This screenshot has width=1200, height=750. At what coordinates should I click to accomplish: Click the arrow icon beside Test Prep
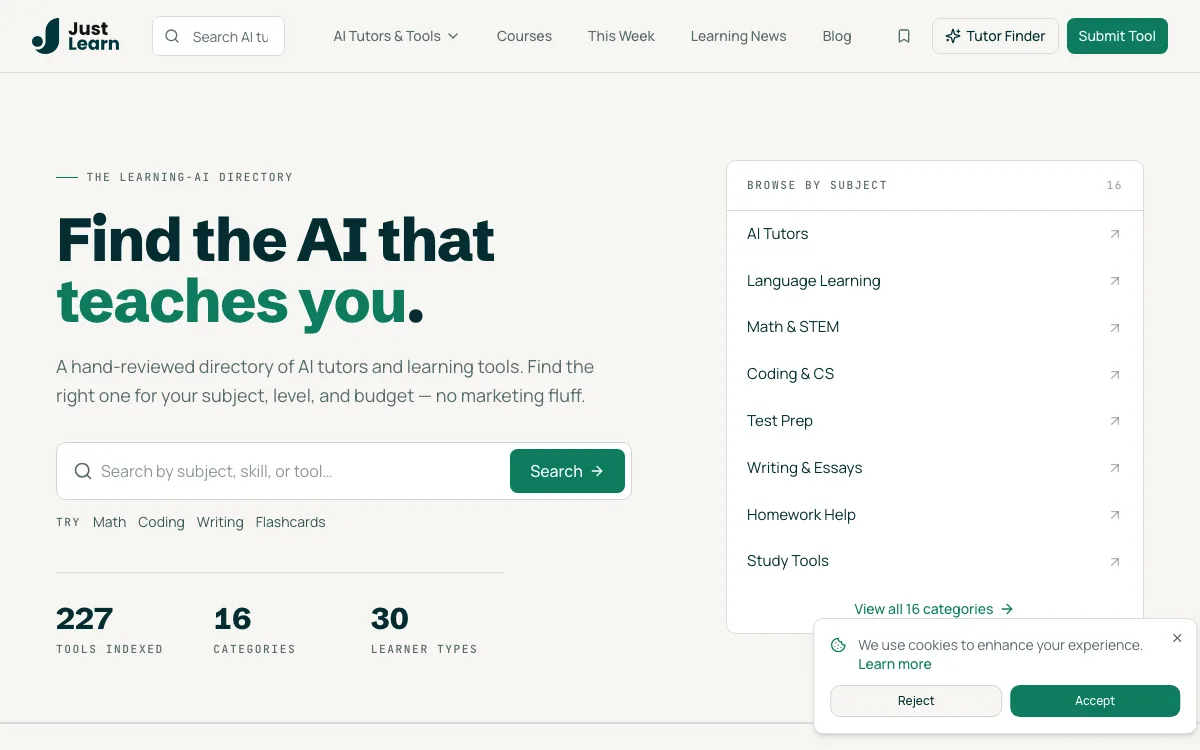coord(1115,421)
